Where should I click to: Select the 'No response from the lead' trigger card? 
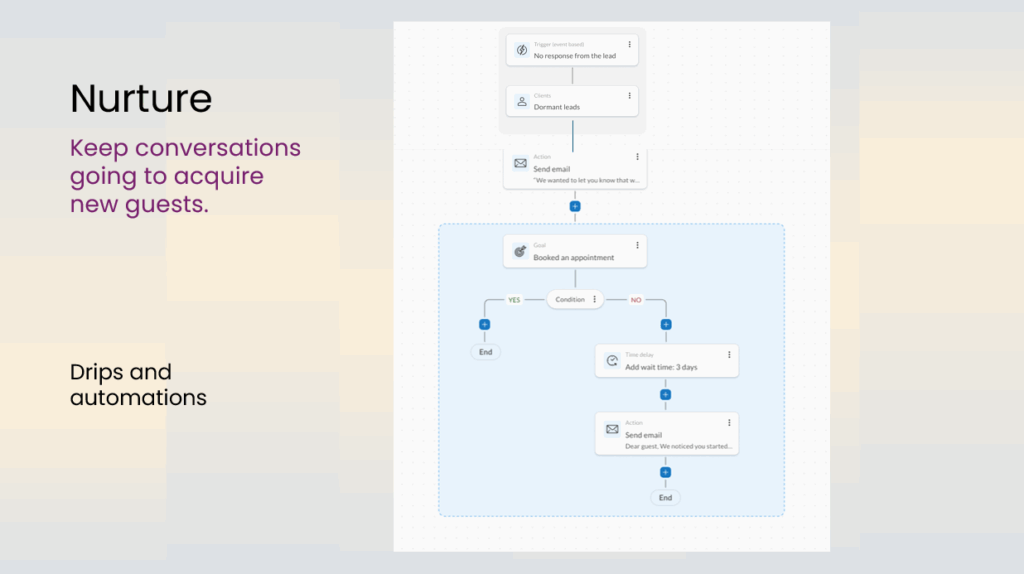[x=573, y=51]
